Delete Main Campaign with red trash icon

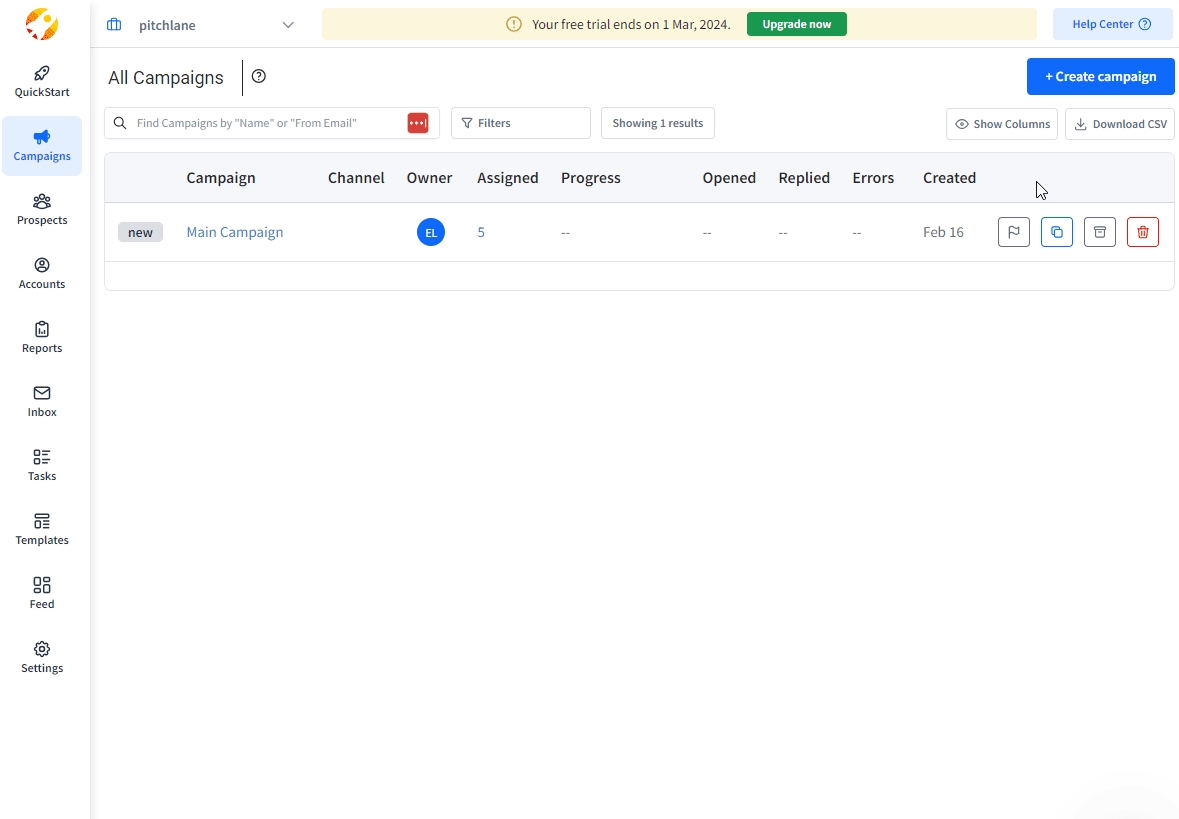pyautogui.click(x=1143, y=232)
